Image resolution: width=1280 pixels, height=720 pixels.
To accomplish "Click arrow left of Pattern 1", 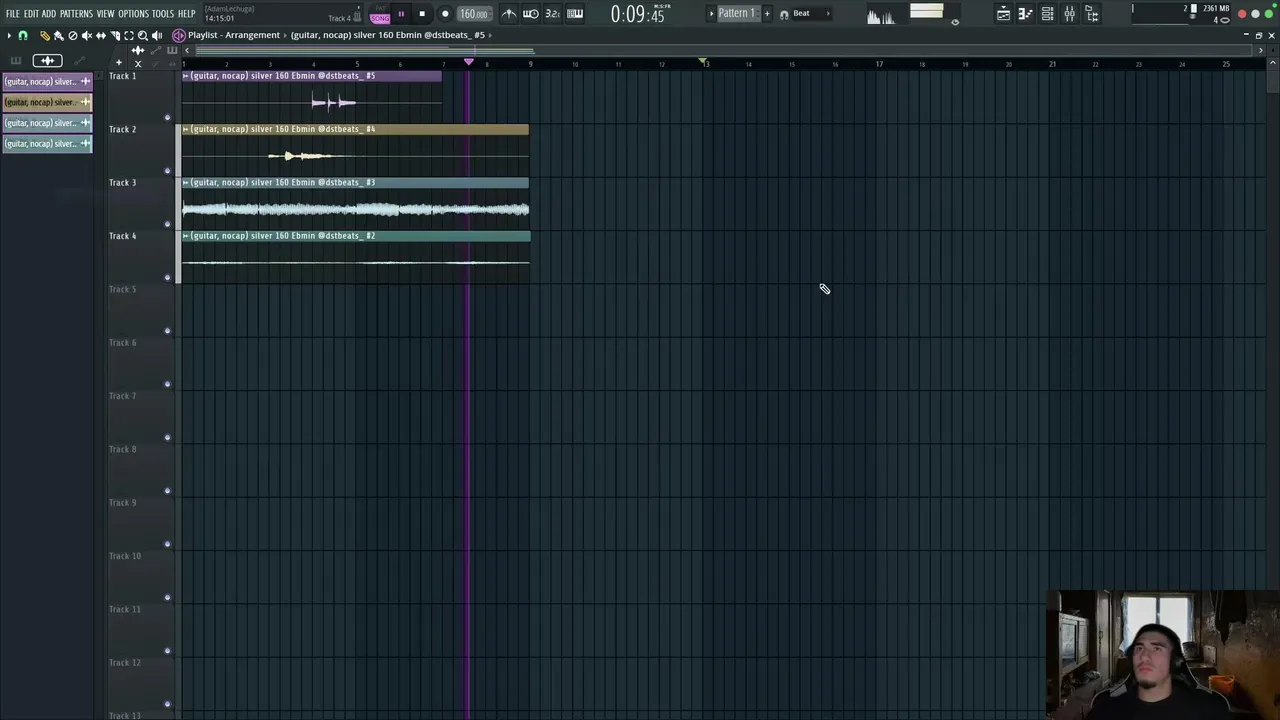I will coord(711,13).
